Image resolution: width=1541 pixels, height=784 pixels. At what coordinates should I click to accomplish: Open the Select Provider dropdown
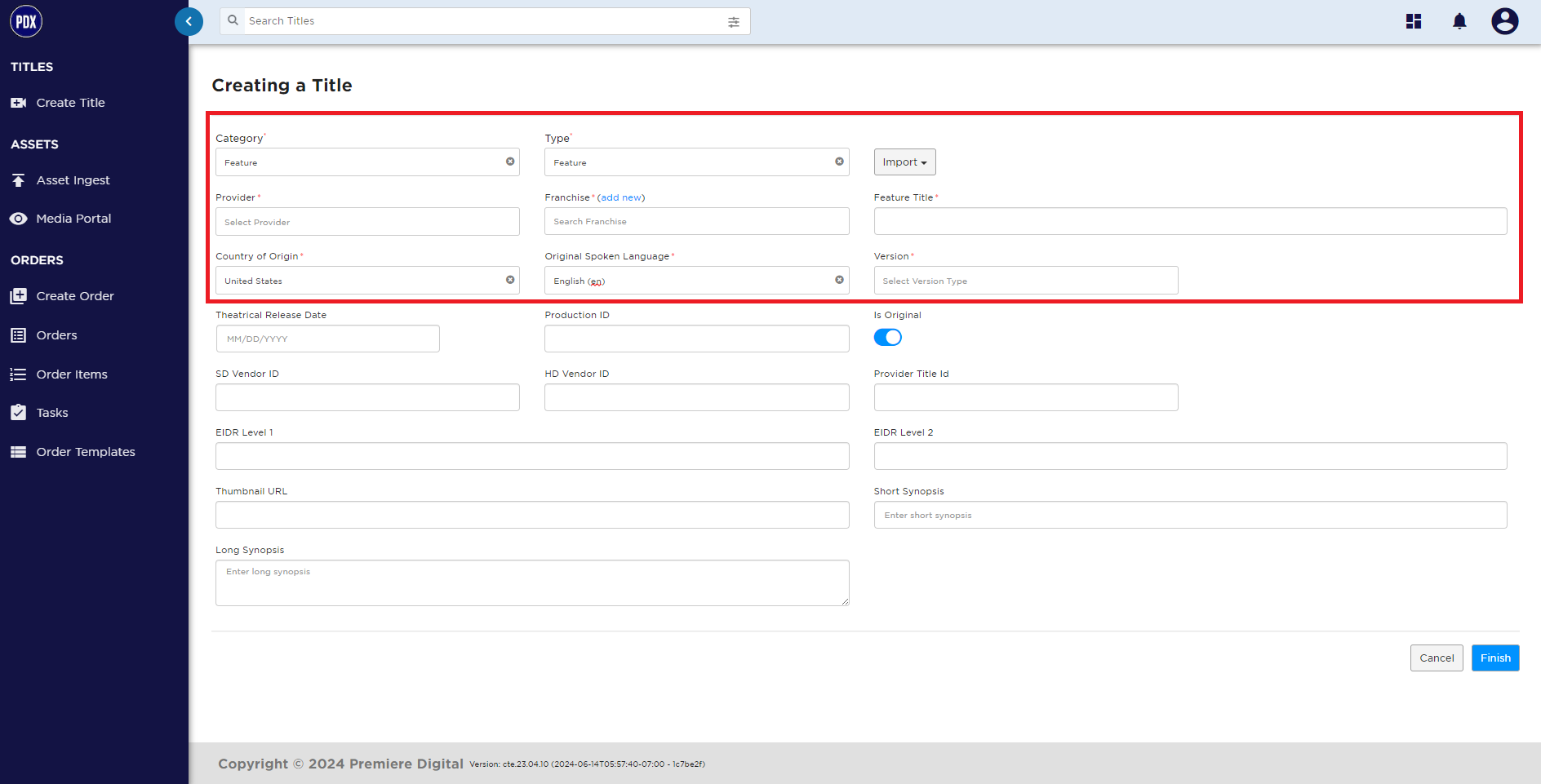pyautogui.click(x=367, y=222)
